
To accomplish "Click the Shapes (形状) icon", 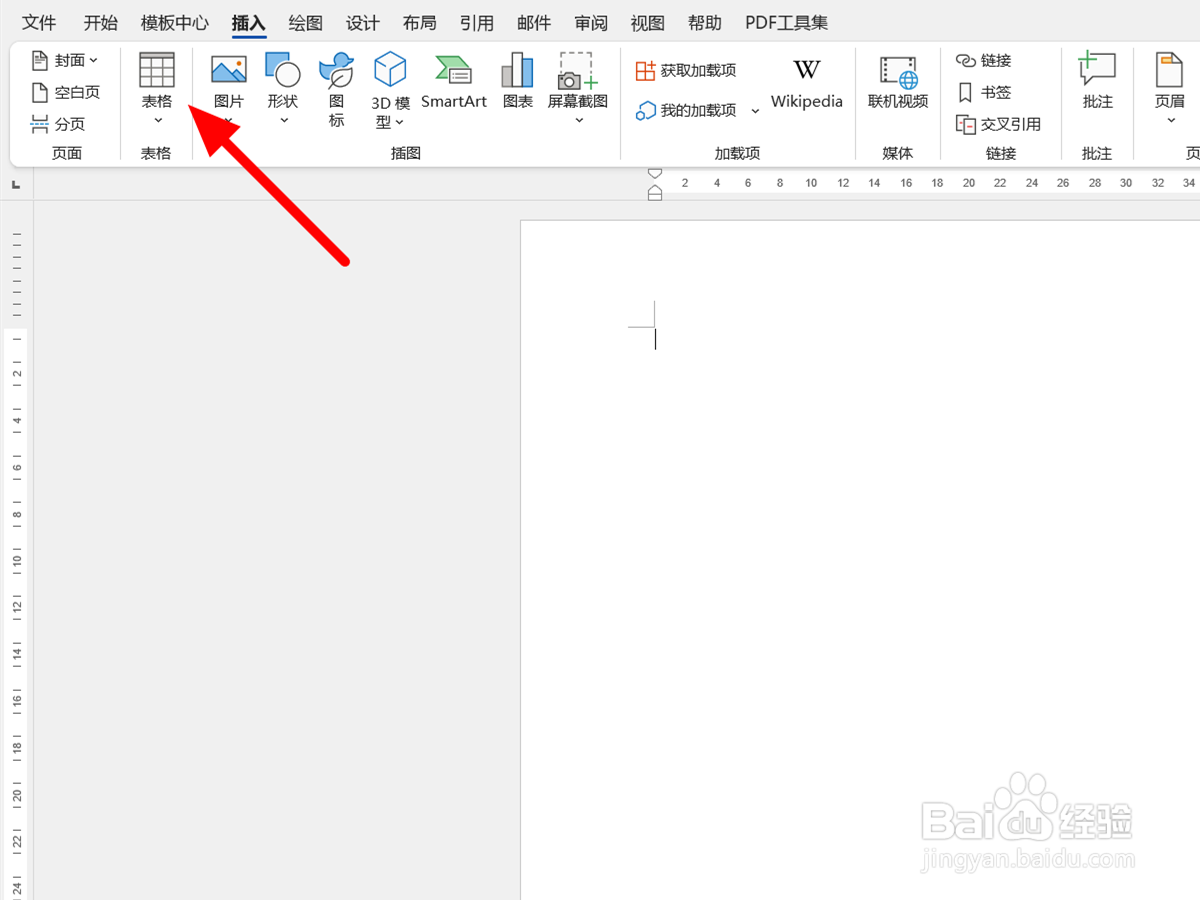I will [x=283, y=70].
